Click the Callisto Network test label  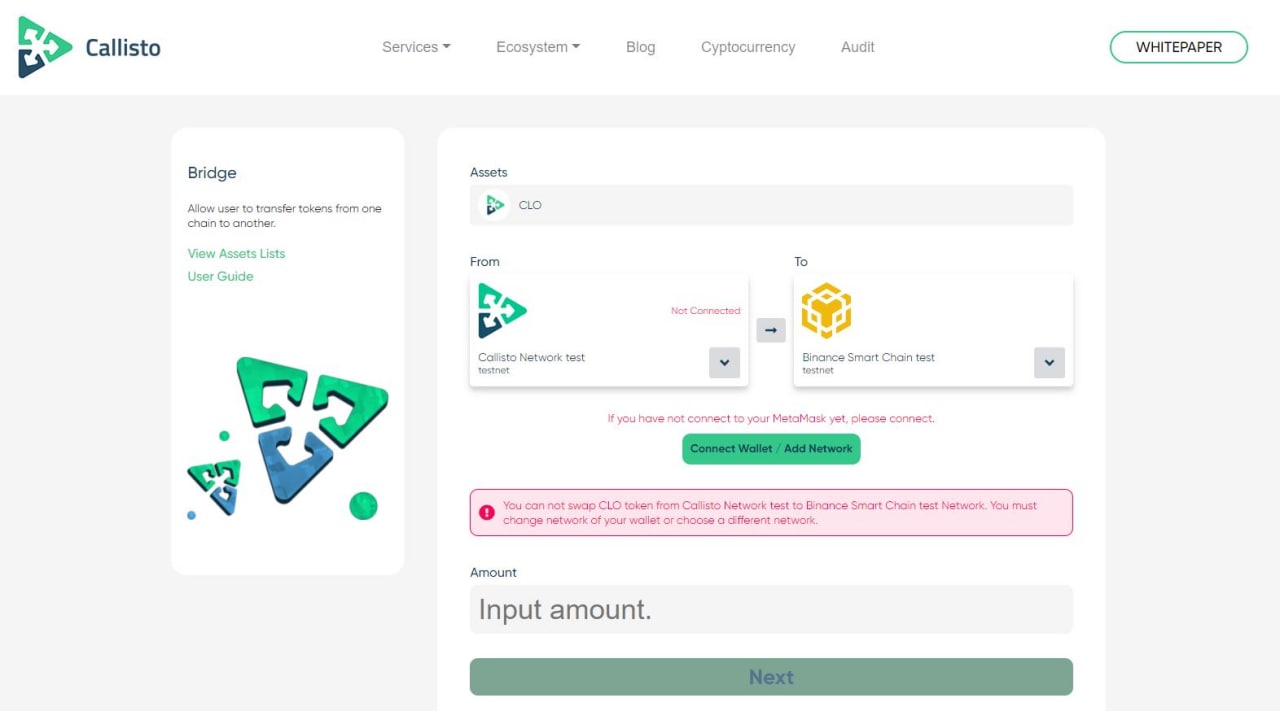click(531, 357)
